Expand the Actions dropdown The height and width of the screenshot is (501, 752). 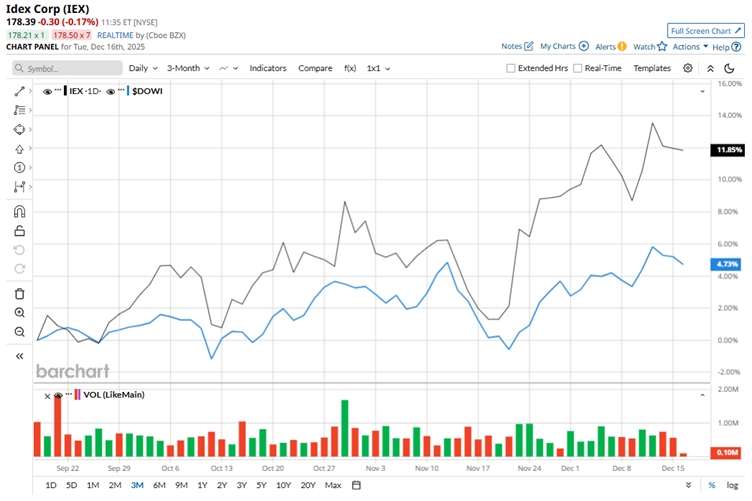[x=690, y=47]
